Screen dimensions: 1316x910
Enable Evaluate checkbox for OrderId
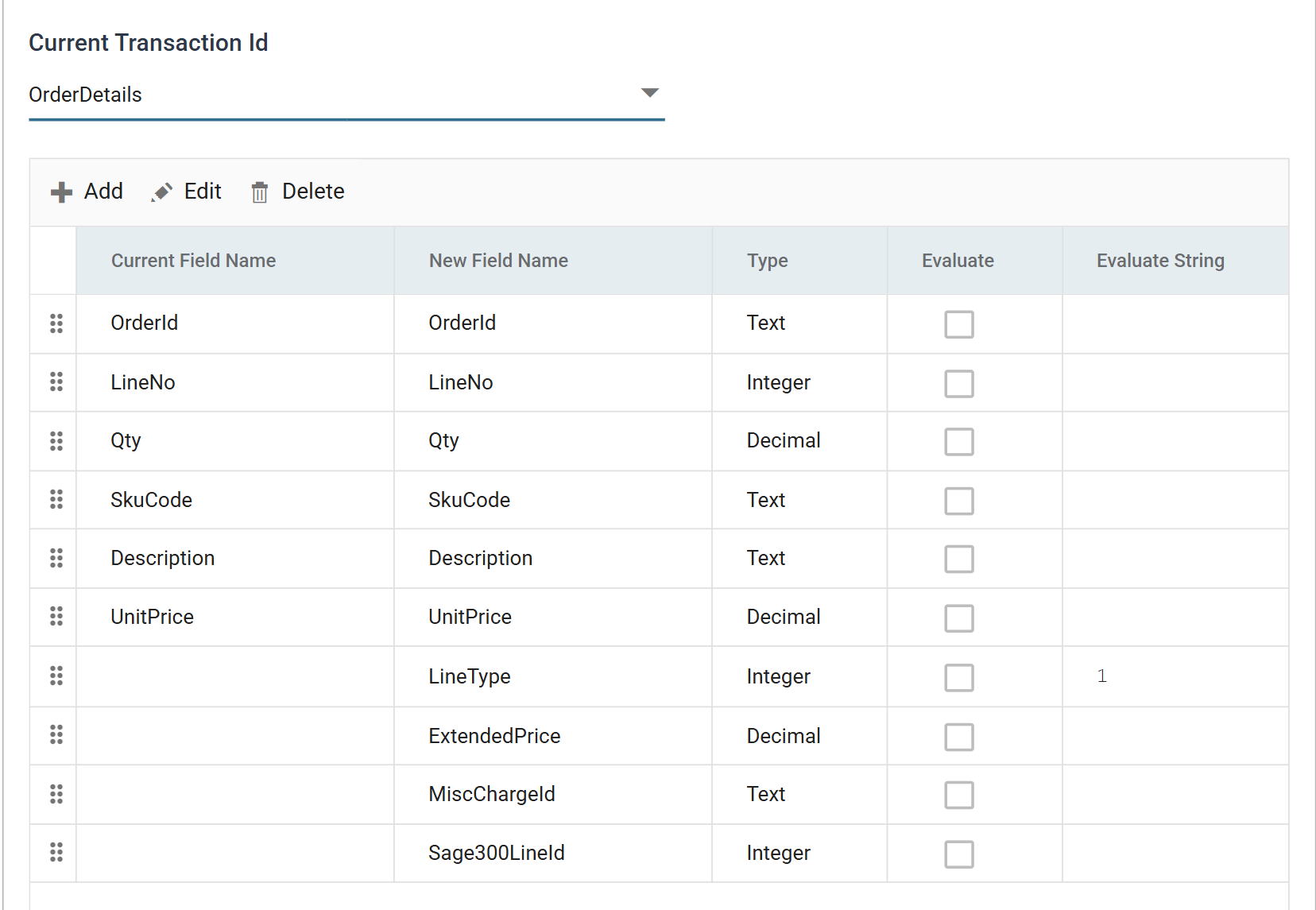[x=959, y=324]
